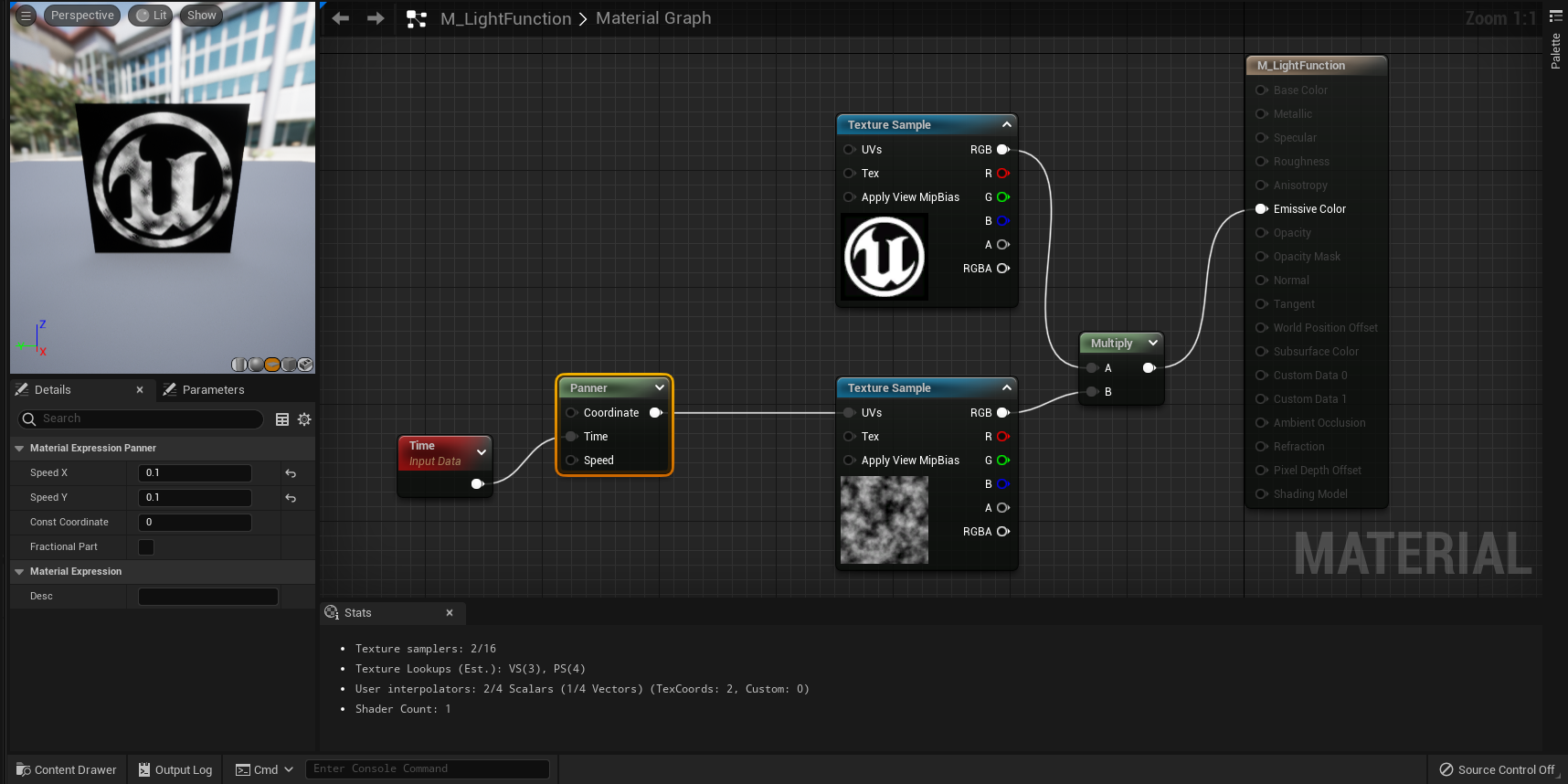This screenshot has height=784, width=1568.
Task: Select the Stats tab
Action: pyautogui.click(x=357, y=613)
